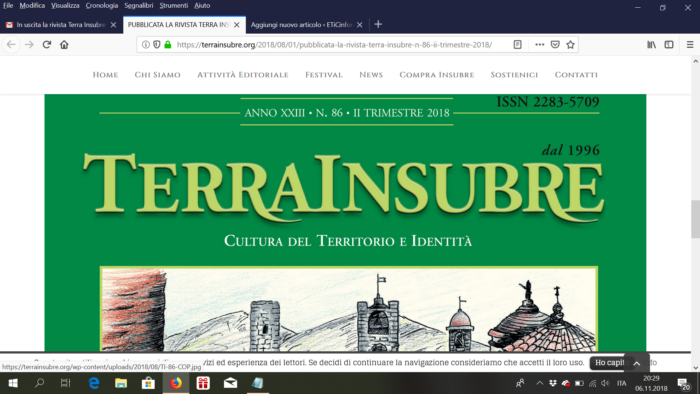Image resolution: width=700 pixels, height=394 pixels.
Task: Open Microsoft Edge from taskbar
Action: (x=94, y=383)
